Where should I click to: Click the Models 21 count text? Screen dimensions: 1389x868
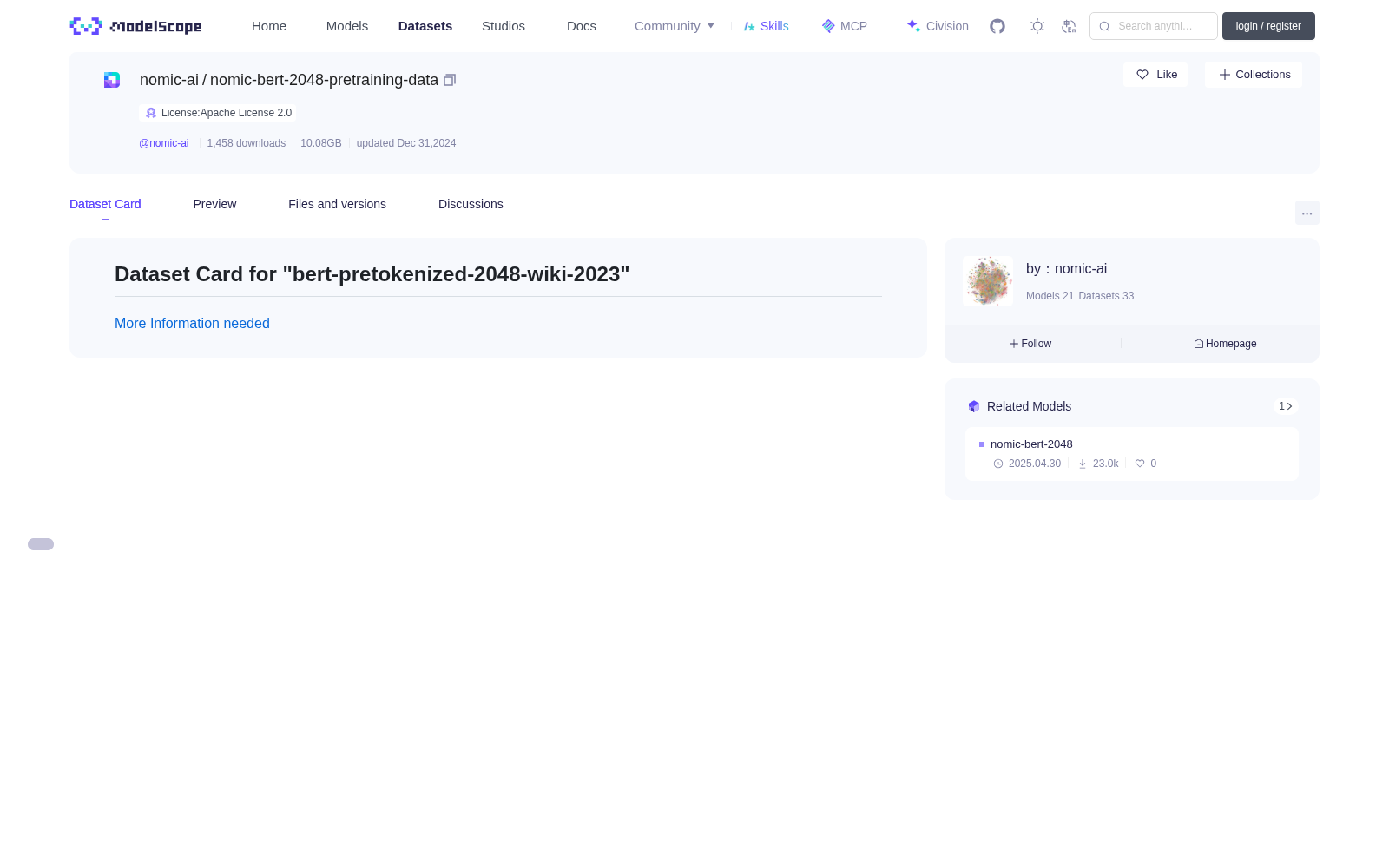coord(1050,296)
